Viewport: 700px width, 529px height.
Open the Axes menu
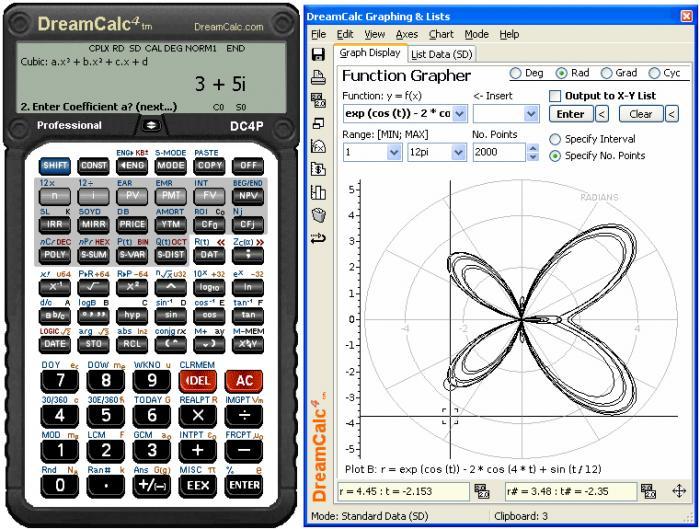click(x=407, y=34)
